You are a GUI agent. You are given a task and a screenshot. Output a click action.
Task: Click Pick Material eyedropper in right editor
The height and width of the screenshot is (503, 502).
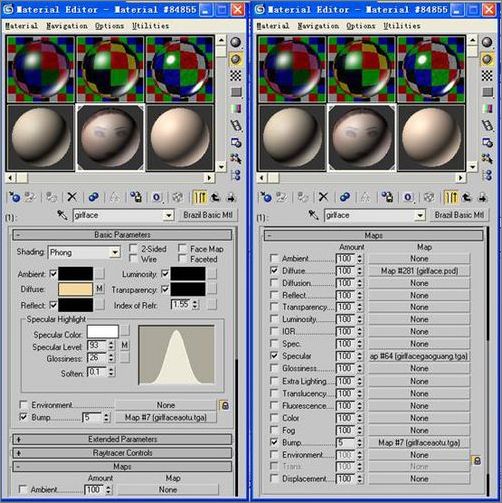[x=313, y=215]
